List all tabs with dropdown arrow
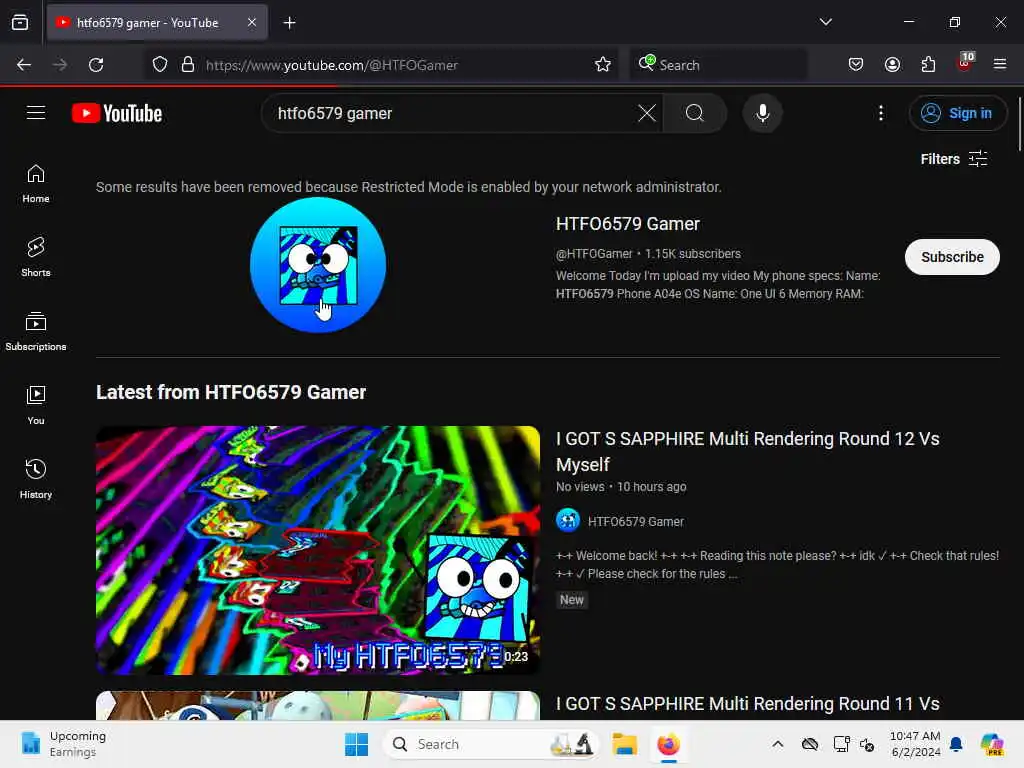 (825, 22)
